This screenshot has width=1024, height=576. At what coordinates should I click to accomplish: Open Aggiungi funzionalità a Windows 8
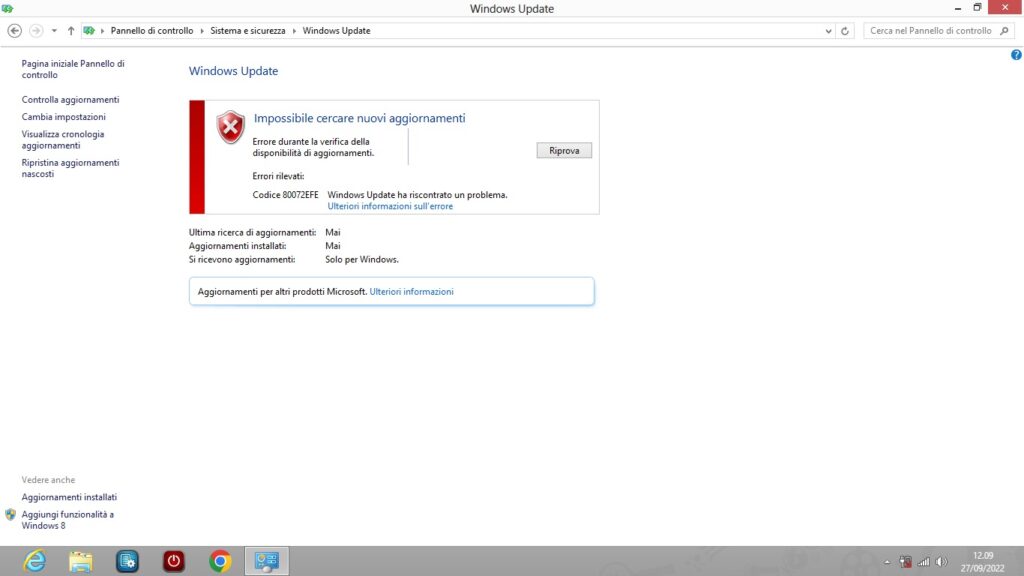[x=68, y=520]
